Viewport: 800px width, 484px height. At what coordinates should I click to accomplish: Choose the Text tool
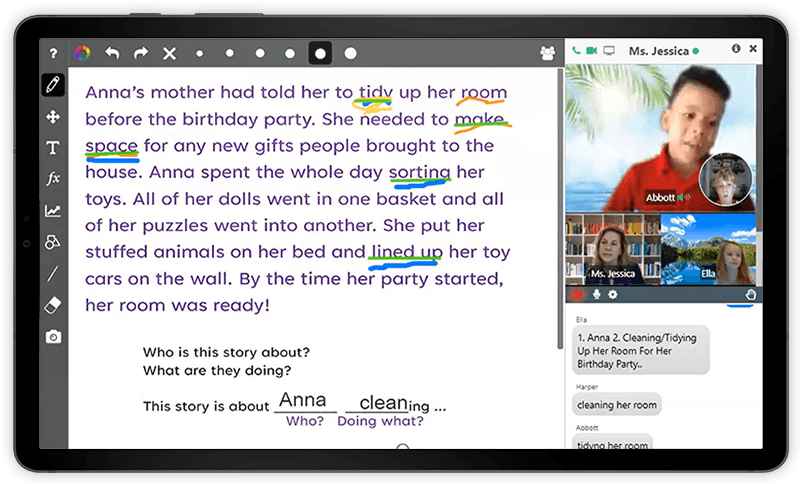pyautogui.click(x=53, y=148)
